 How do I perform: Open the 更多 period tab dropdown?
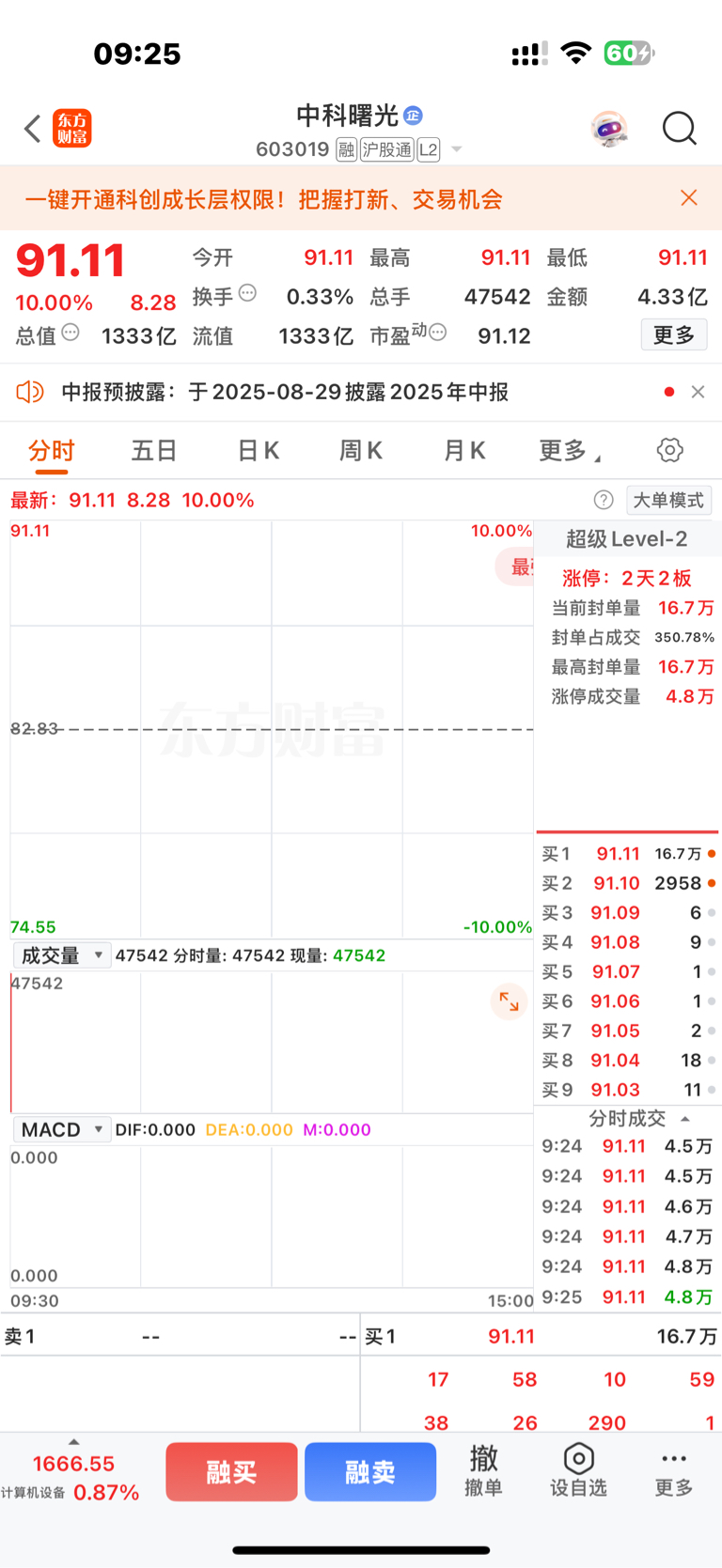tap(569, 451)
